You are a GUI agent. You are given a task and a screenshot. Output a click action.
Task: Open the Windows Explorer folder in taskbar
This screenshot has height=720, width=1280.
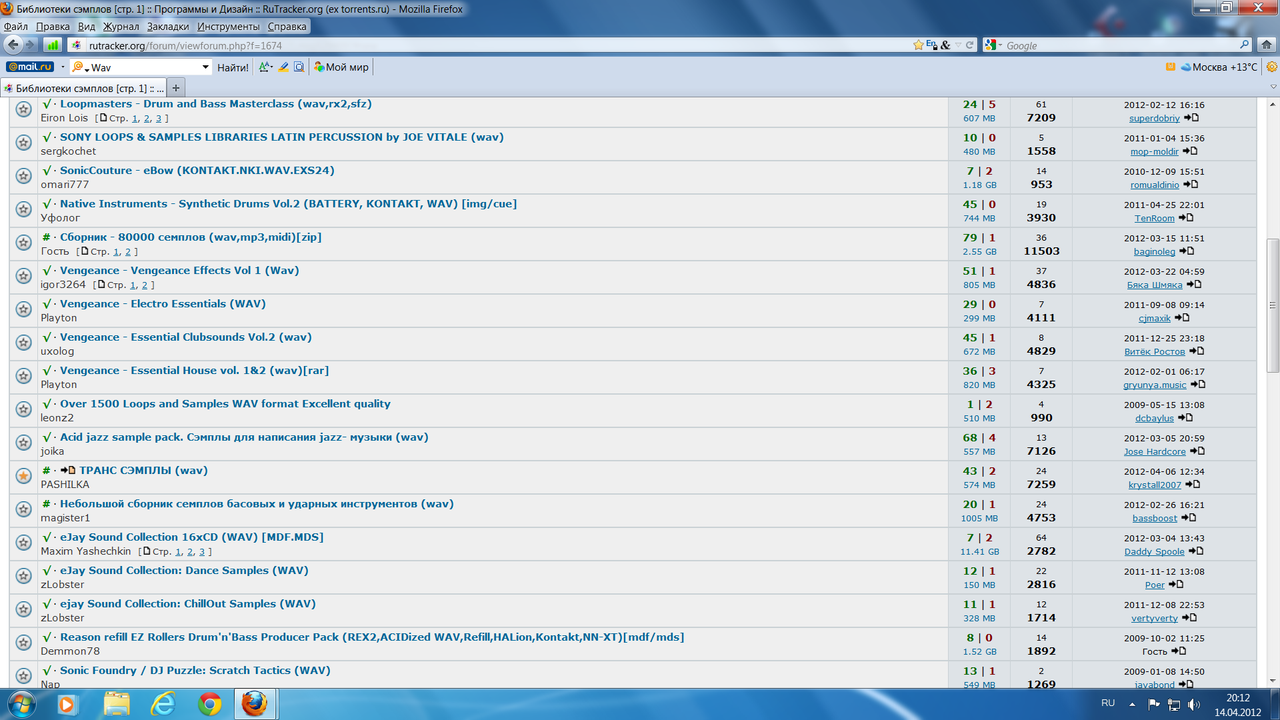[116, 704]
